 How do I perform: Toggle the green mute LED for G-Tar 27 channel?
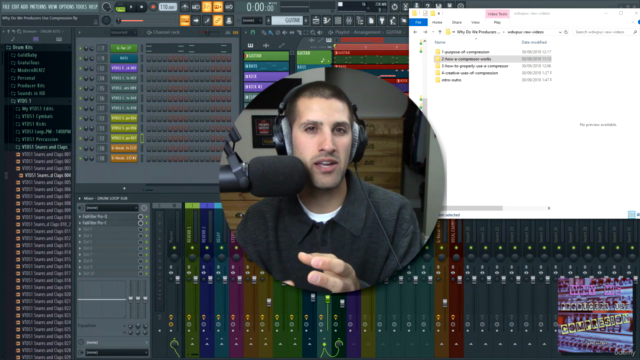coord(80,49)
